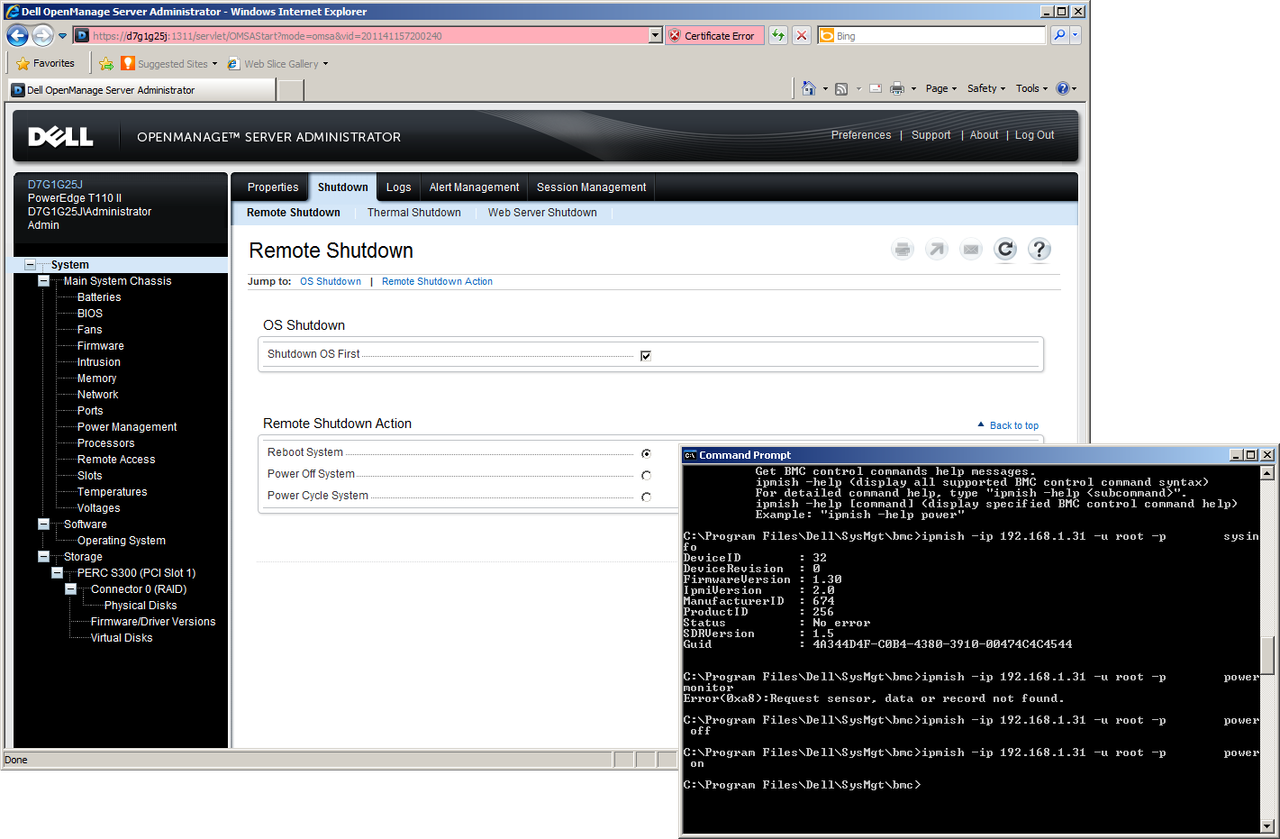The width and height of the screenshot is (1280, 839).
Task: Open the Session Management tab
Action: click(591, 187)
